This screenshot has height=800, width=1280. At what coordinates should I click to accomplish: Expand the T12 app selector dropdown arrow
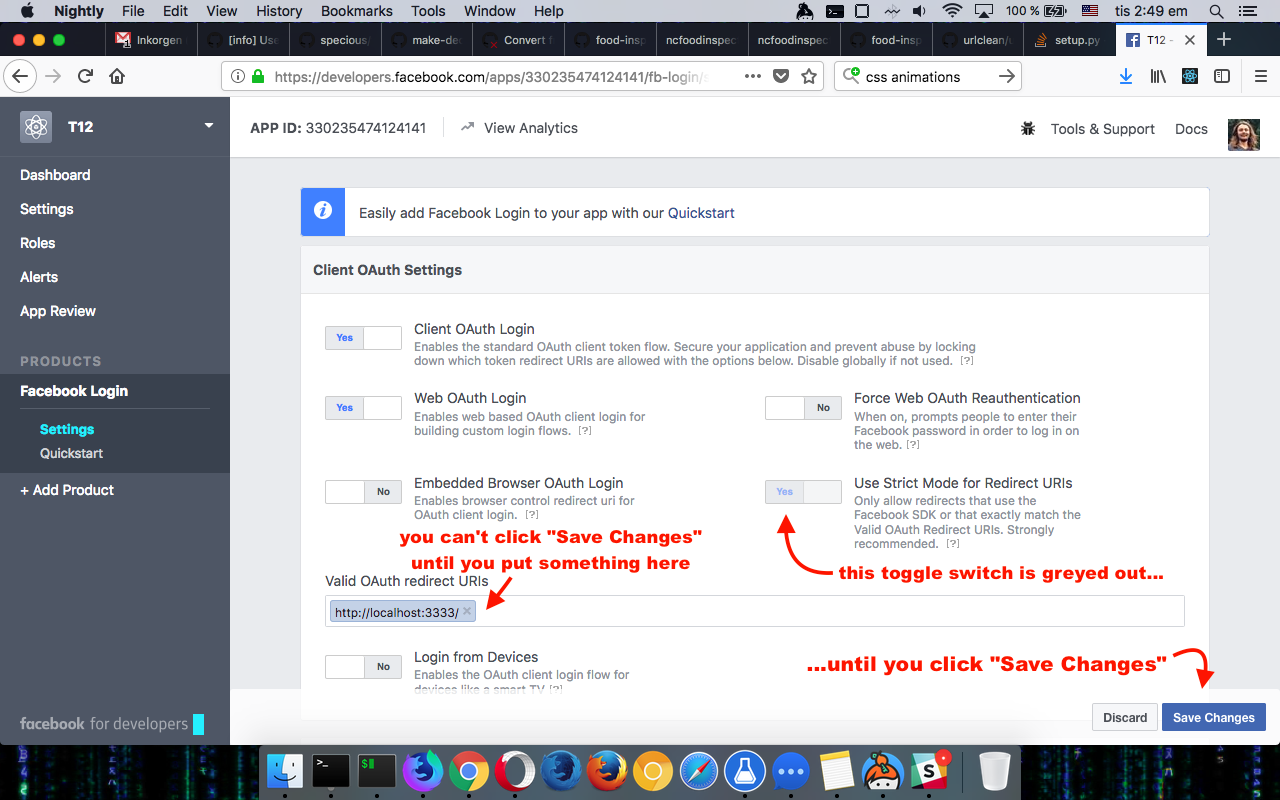coord(209,126)
